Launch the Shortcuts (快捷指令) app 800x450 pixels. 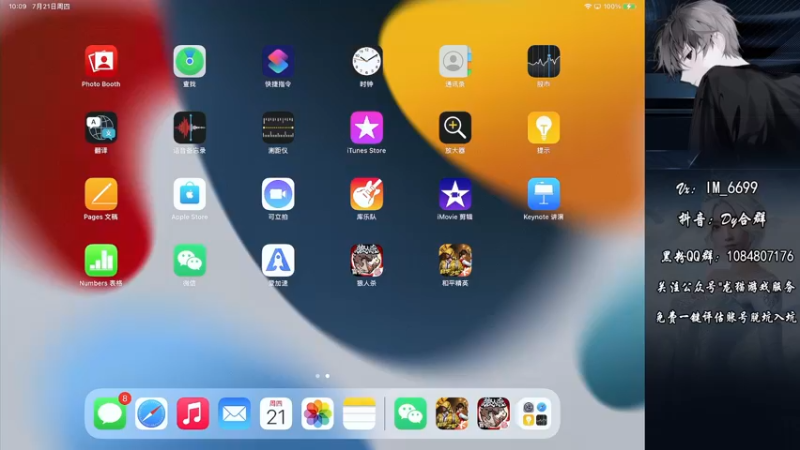click(x=278, y=61)
